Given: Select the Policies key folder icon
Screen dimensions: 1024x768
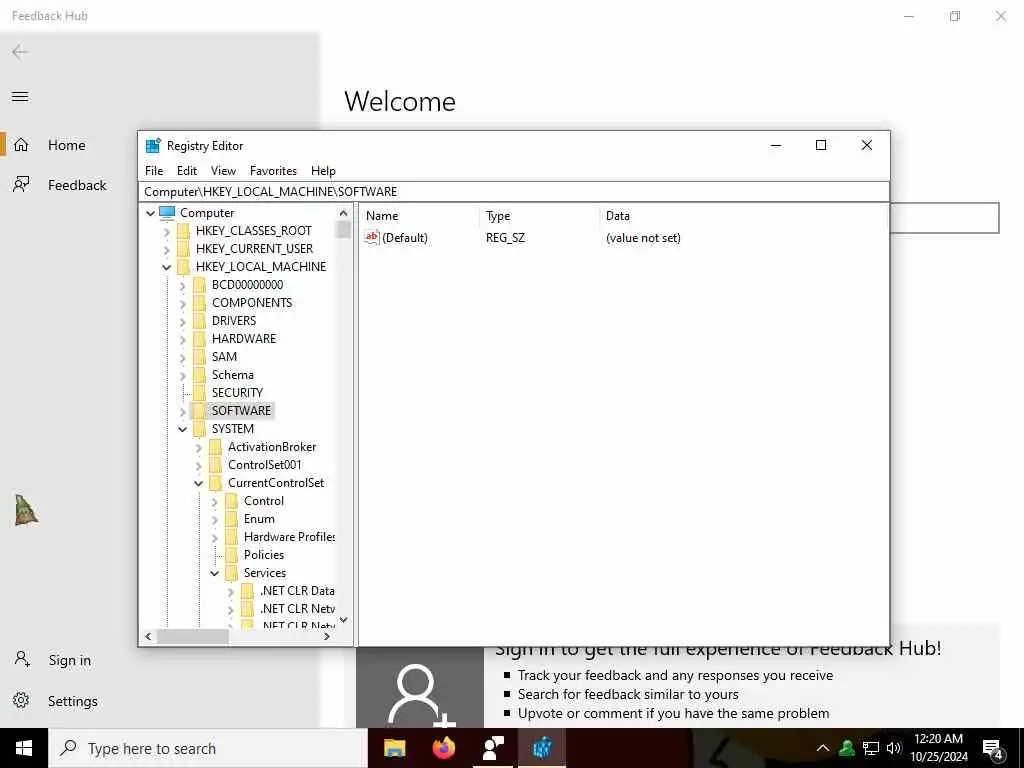Looking at the screenshot, I should [x=231, y=554].
